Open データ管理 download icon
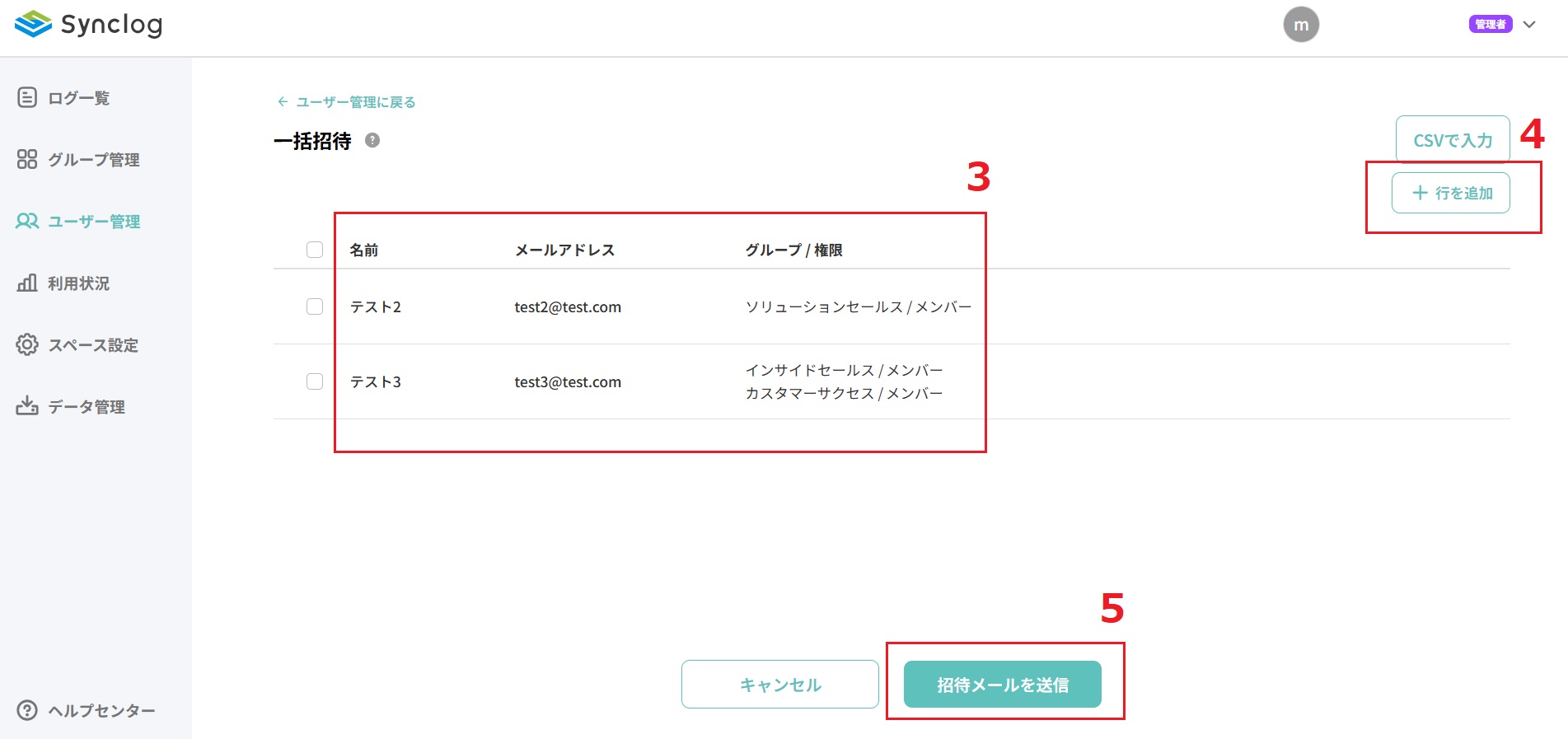The height and width of the screenshot is (739, 1568). coord(27,405)
